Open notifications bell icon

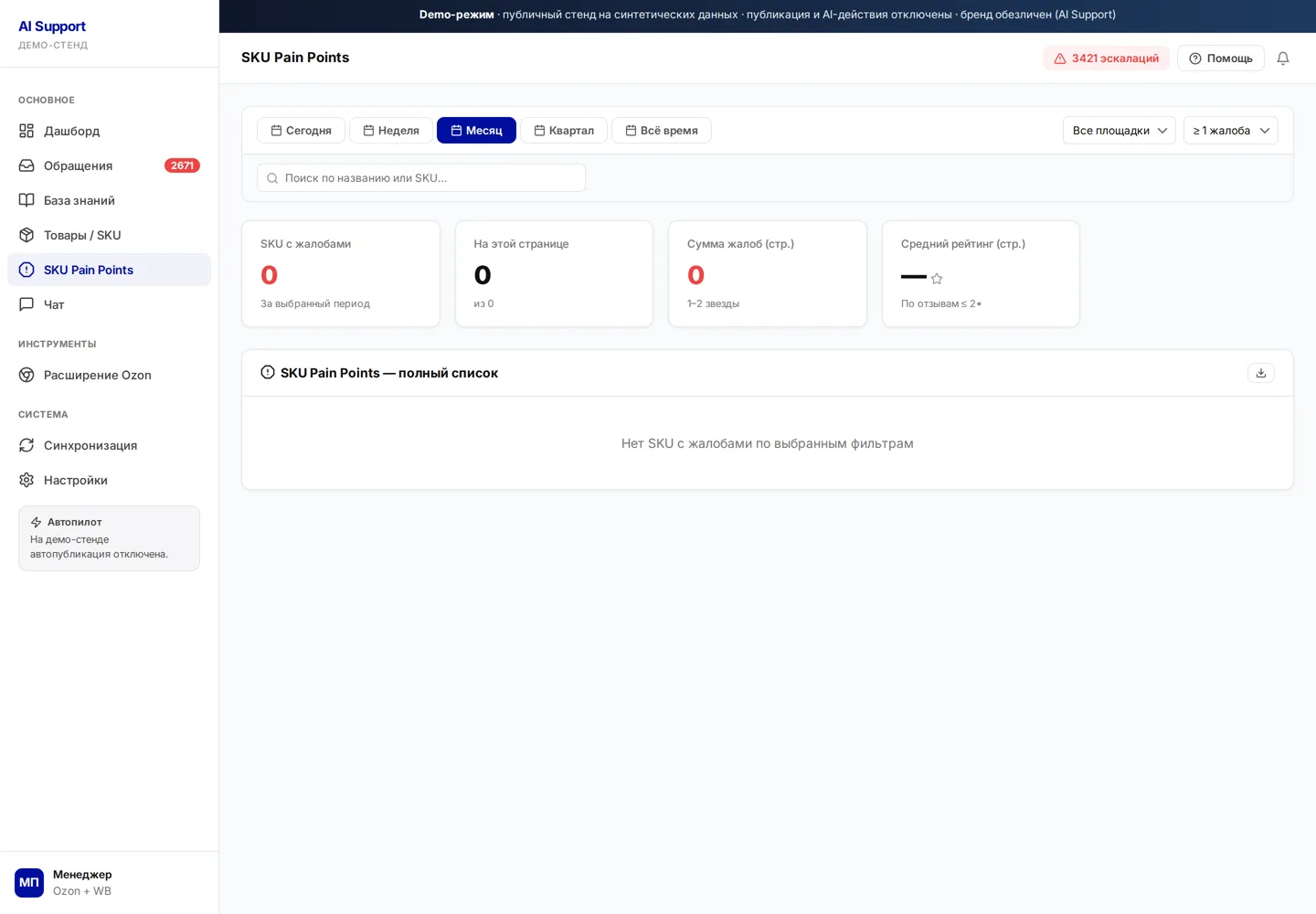pos(1283,58)
